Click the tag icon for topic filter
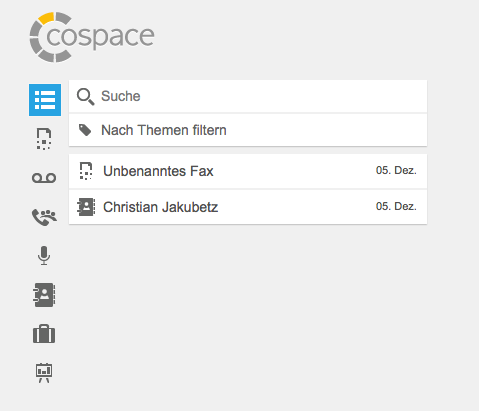Screen dimensions: 479x411 coord(85,130)
